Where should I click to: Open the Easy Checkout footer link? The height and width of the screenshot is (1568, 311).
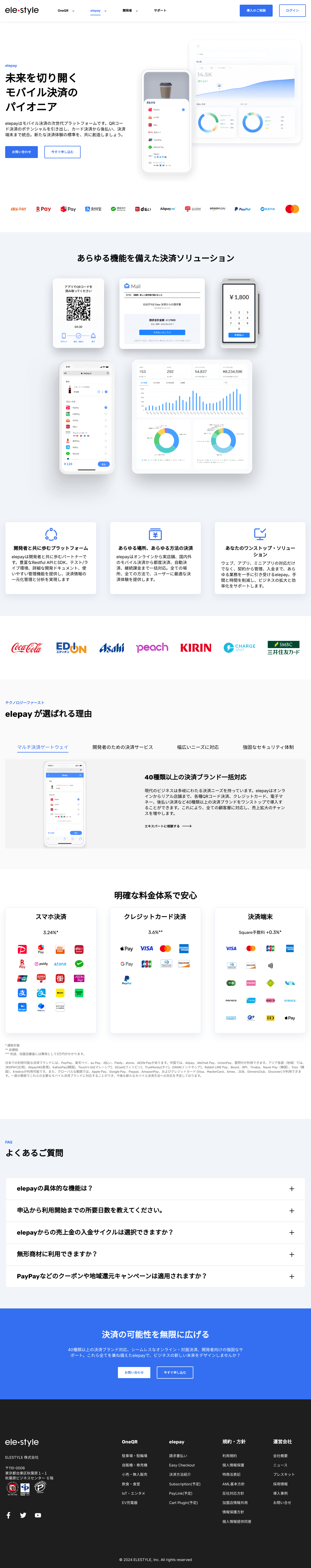tap(182, 1465)
